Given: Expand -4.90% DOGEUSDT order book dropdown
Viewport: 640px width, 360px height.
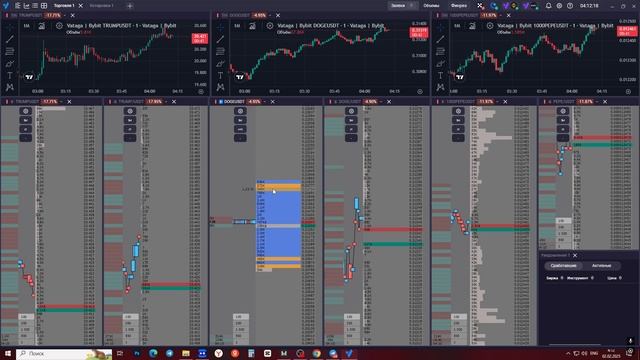Looking at the screenshot, I should coord(381,102).
